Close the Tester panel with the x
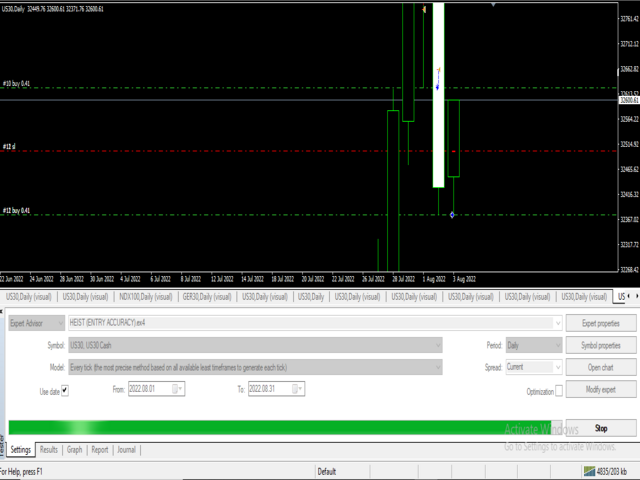640x480 pixels. click(x=1, y=311)
